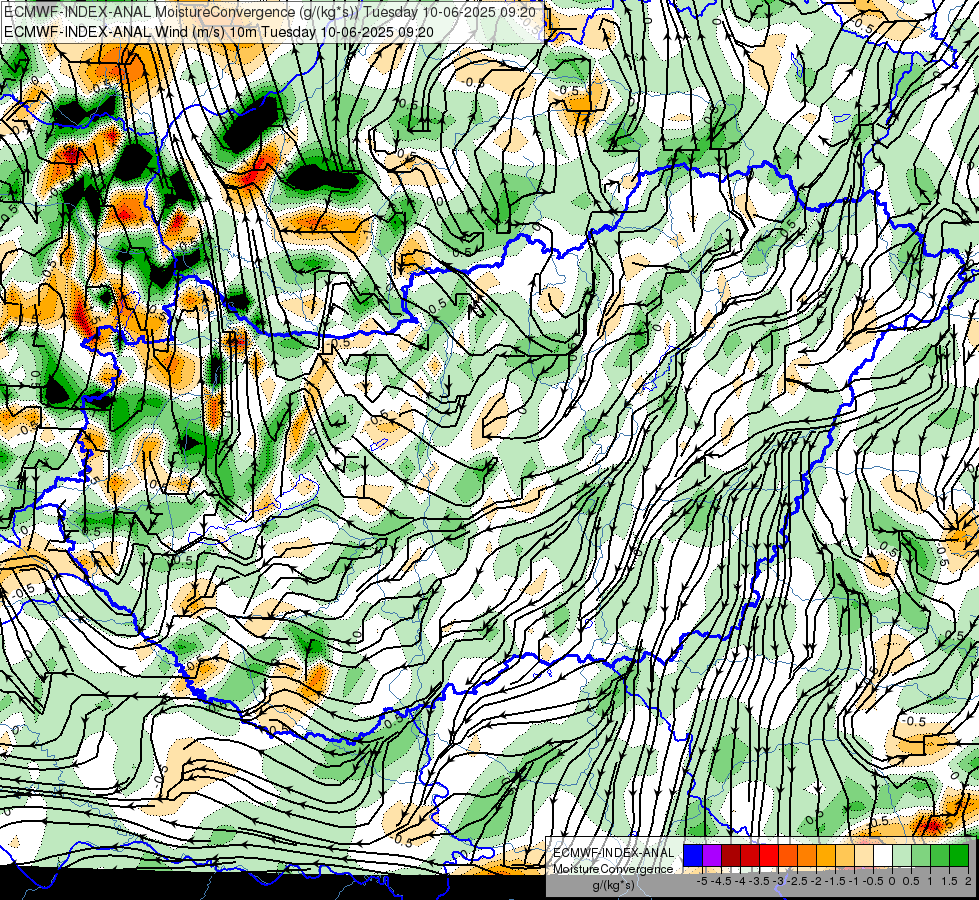Click the '2' legend tick label

point(968,881)
